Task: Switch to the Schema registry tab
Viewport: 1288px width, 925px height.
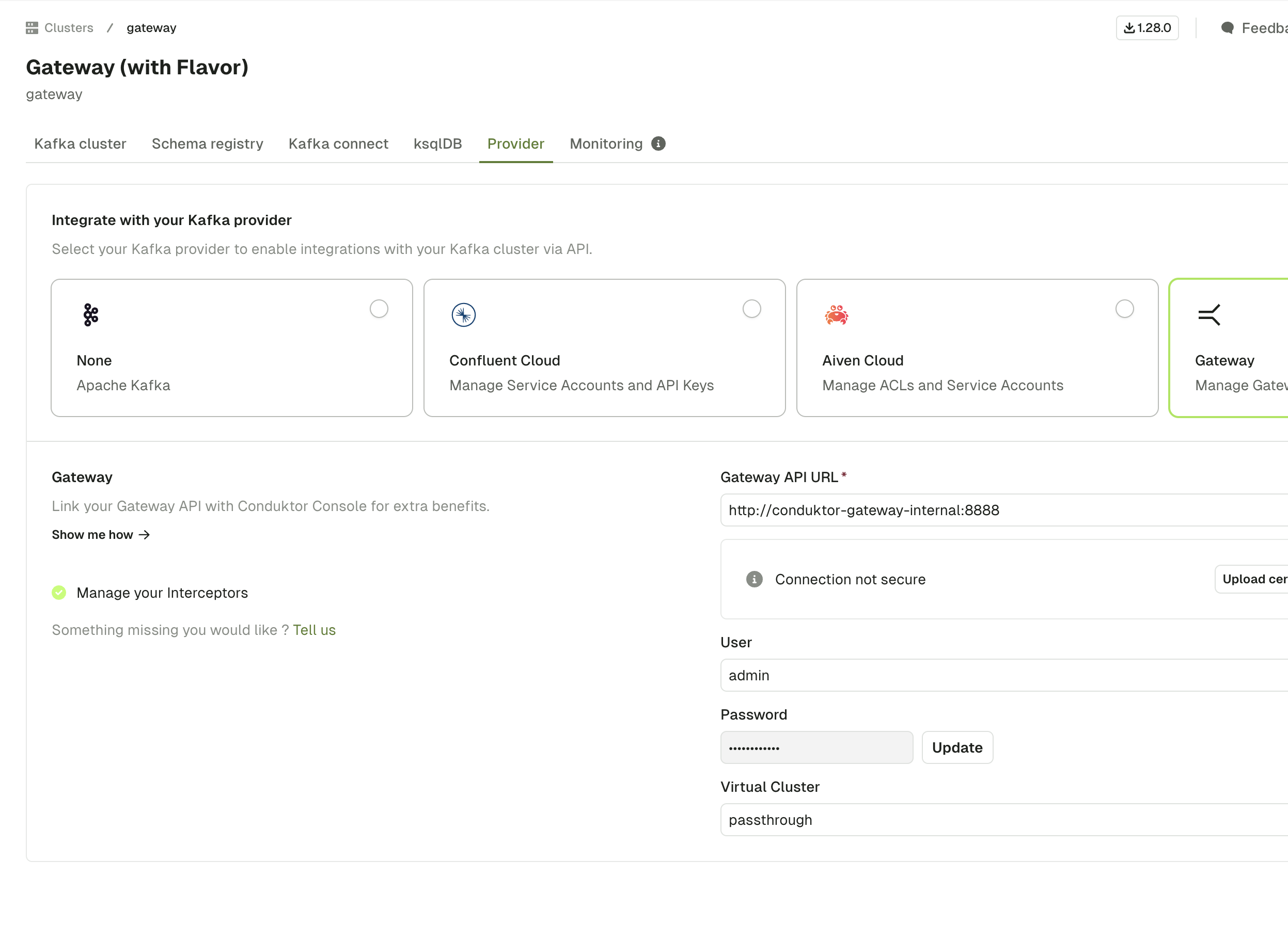Action: (x=207, y=144)
